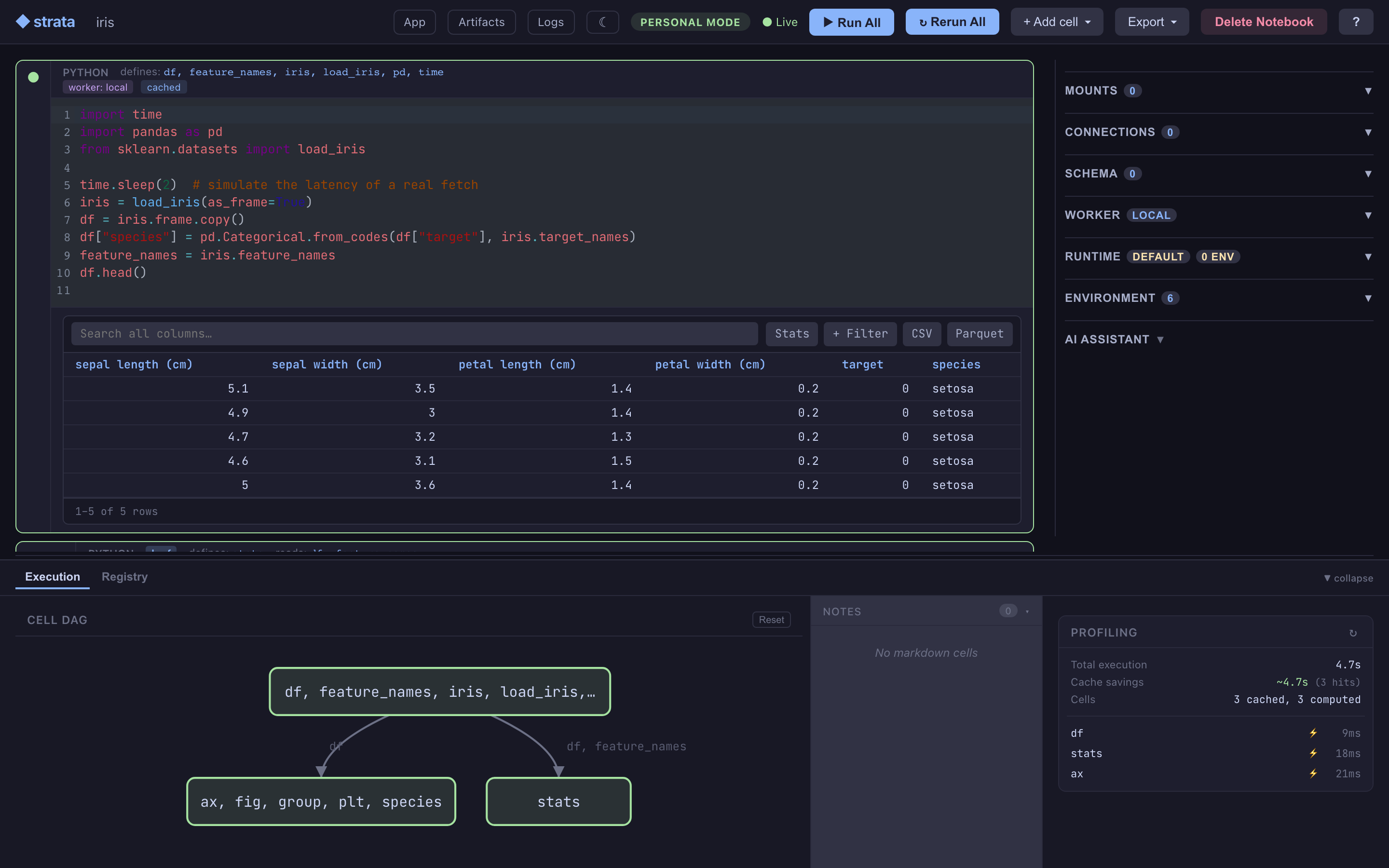Open the help question mark button
This screenshot has height=868, width=1389.
coord(1356,22)
